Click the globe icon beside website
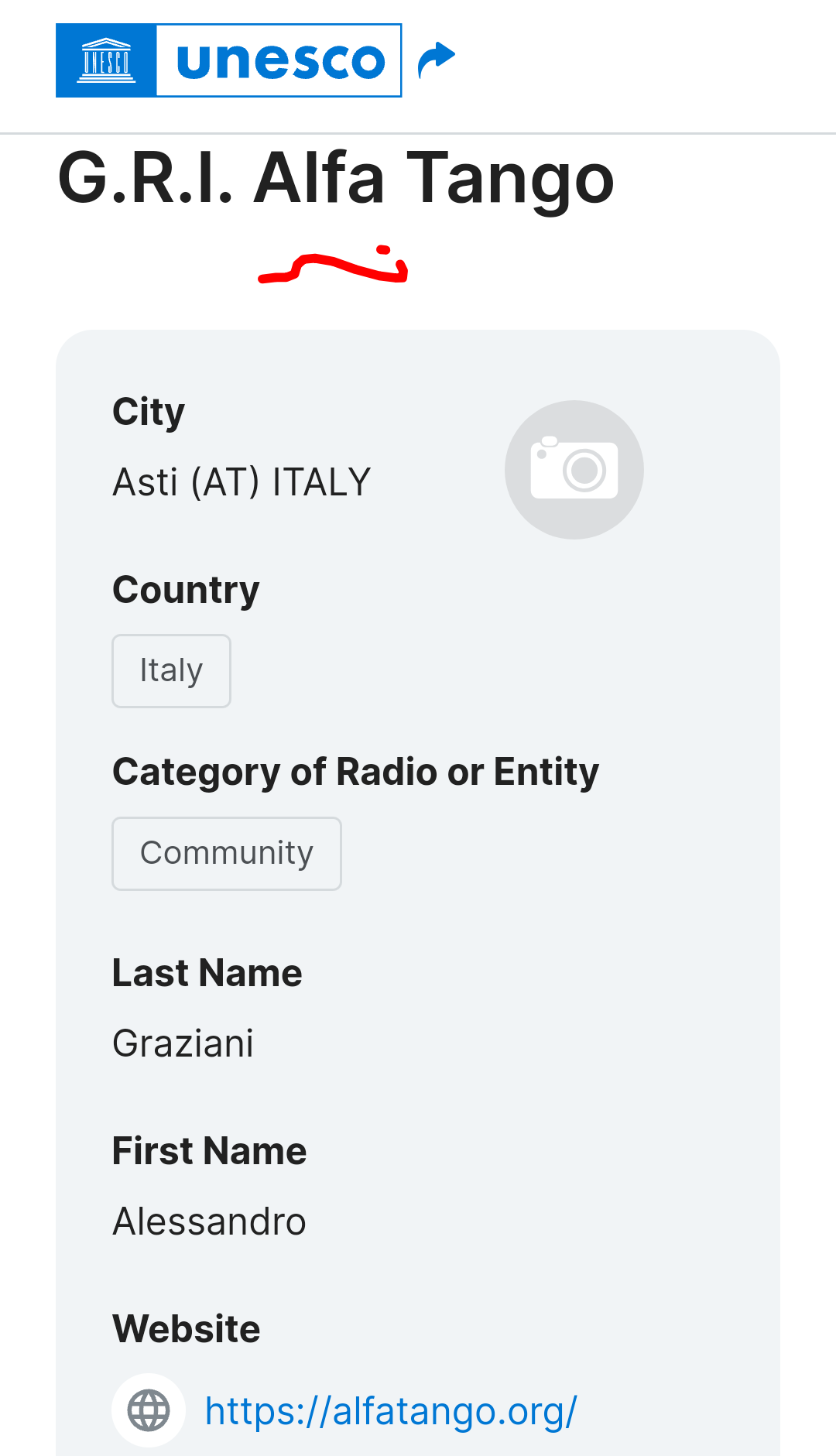Viewport: 836px width, 1456px height. point(149,1410)
